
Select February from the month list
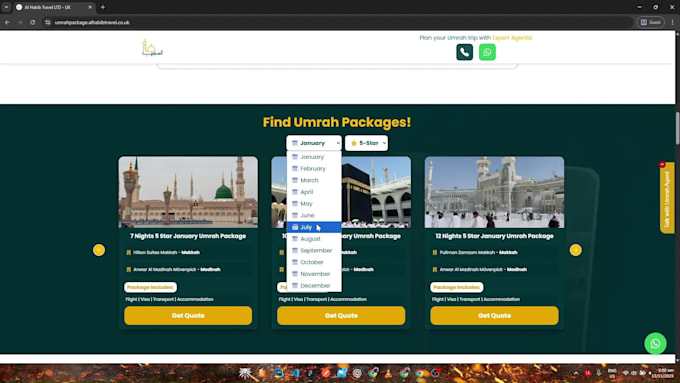point(314,169)
